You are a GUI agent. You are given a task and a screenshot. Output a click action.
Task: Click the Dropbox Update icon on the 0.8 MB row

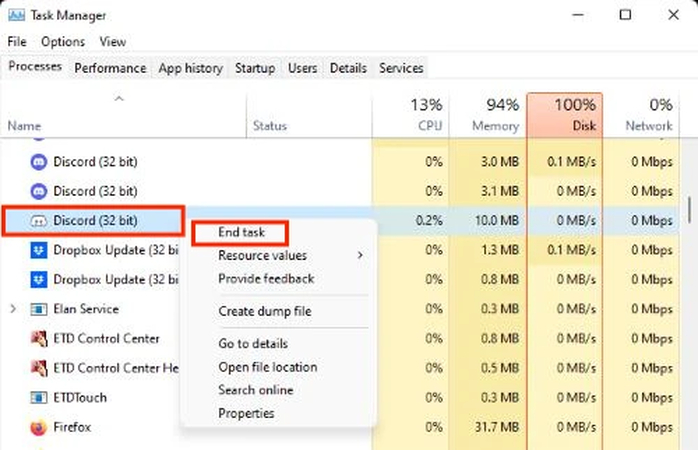39,280
